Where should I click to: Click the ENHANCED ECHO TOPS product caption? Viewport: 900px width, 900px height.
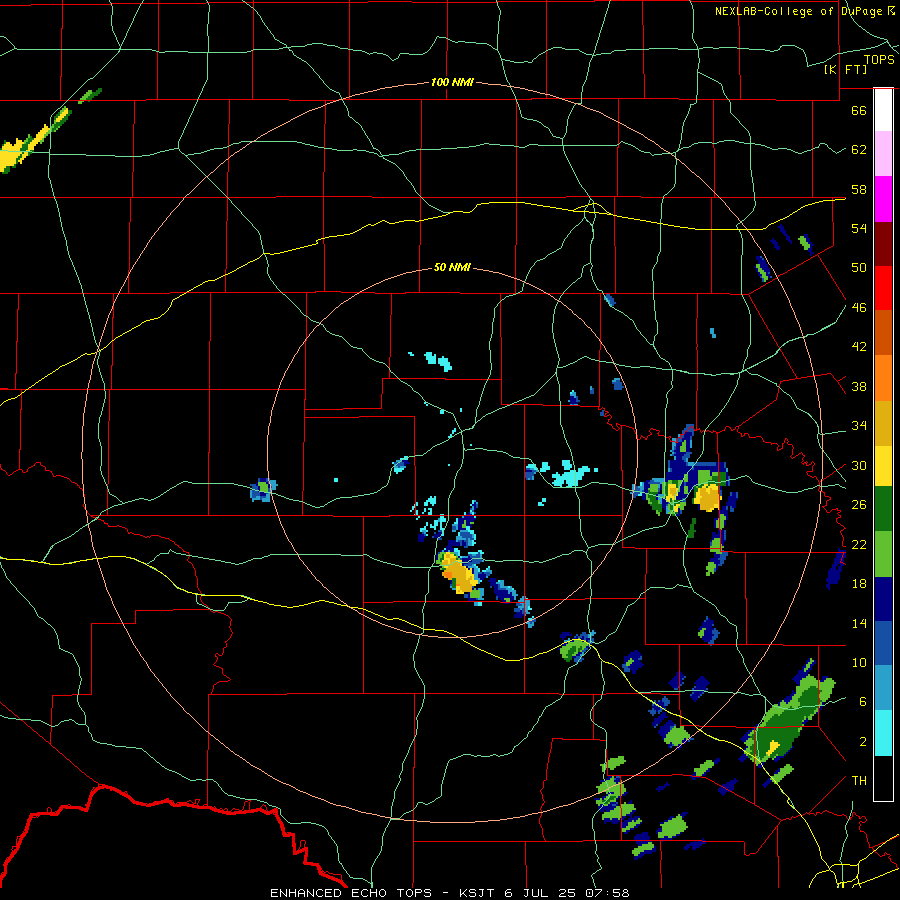[351, 893]
